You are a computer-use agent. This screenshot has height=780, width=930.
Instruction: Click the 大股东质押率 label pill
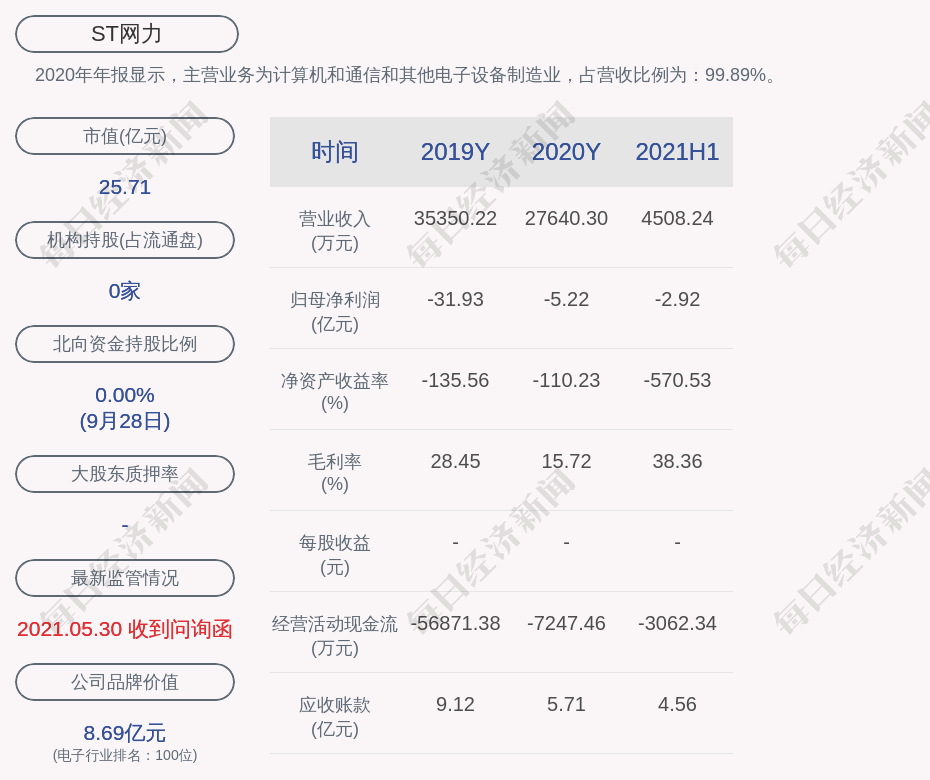click(x=125, y=473)
